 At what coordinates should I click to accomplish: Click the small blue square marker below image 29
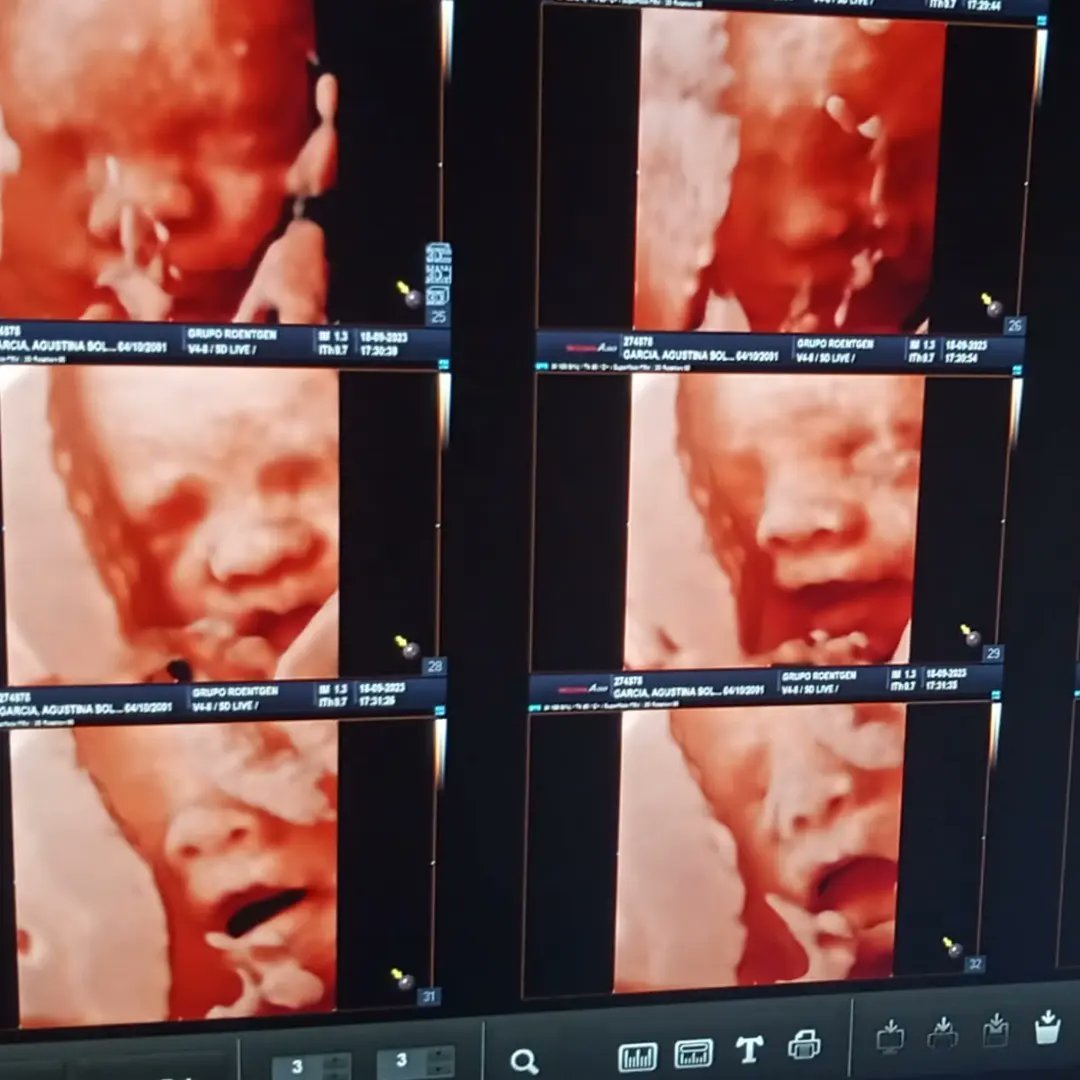pos(996,696)
